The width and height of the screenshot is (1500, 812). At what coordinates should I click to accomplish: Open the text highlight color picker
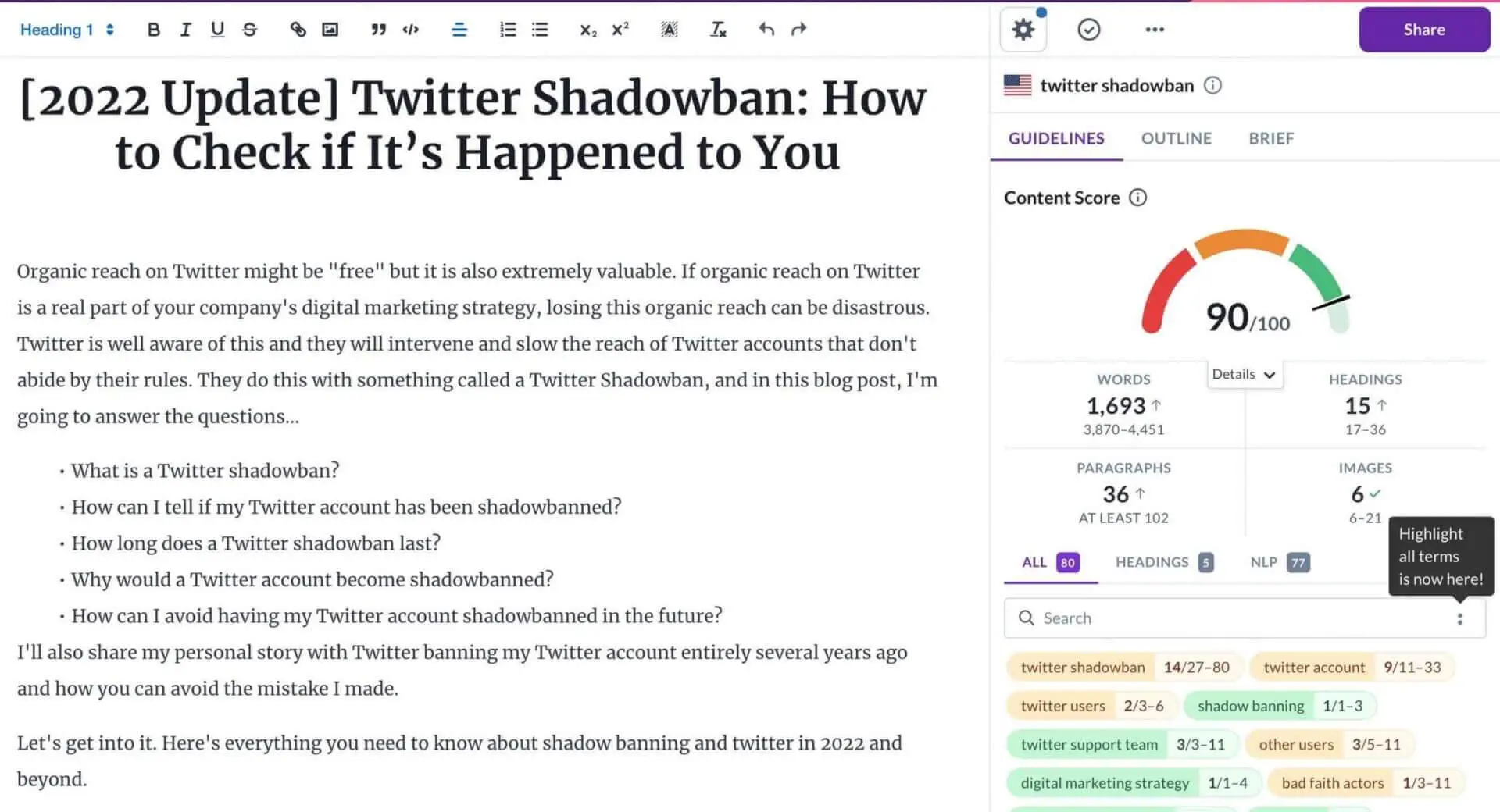[669, 30]
